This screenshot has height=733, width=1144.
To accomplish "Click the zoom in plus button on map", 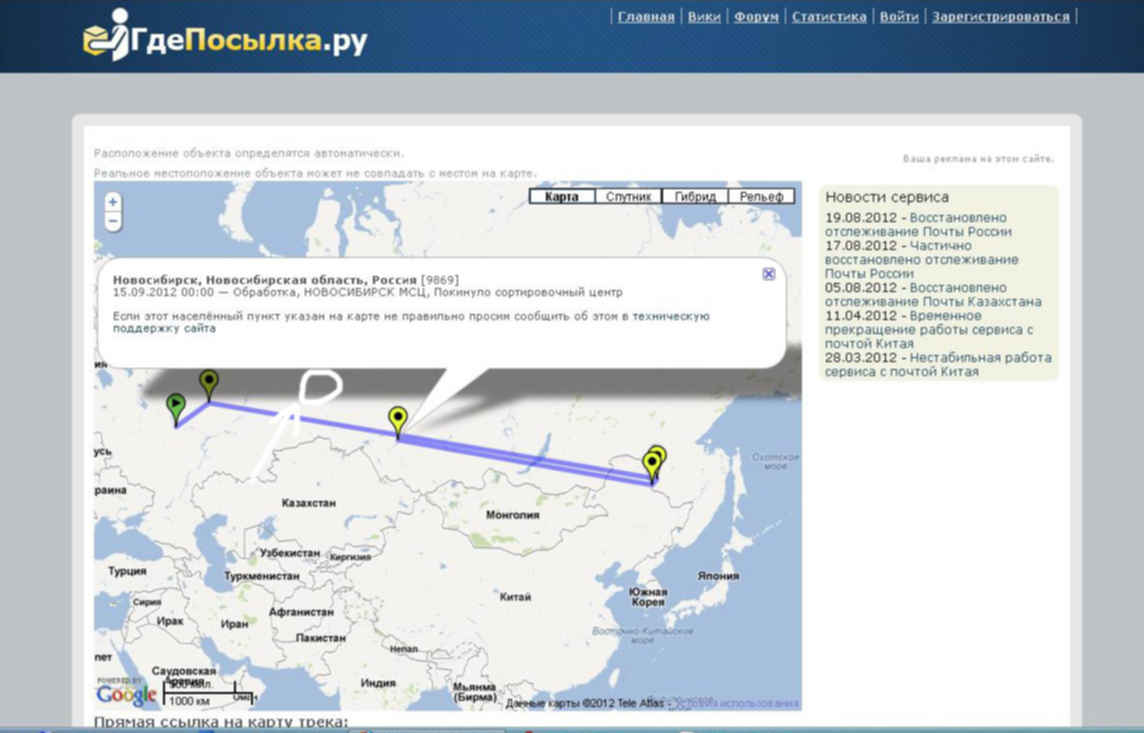I will pyautogui.click(x=113, y=202).
